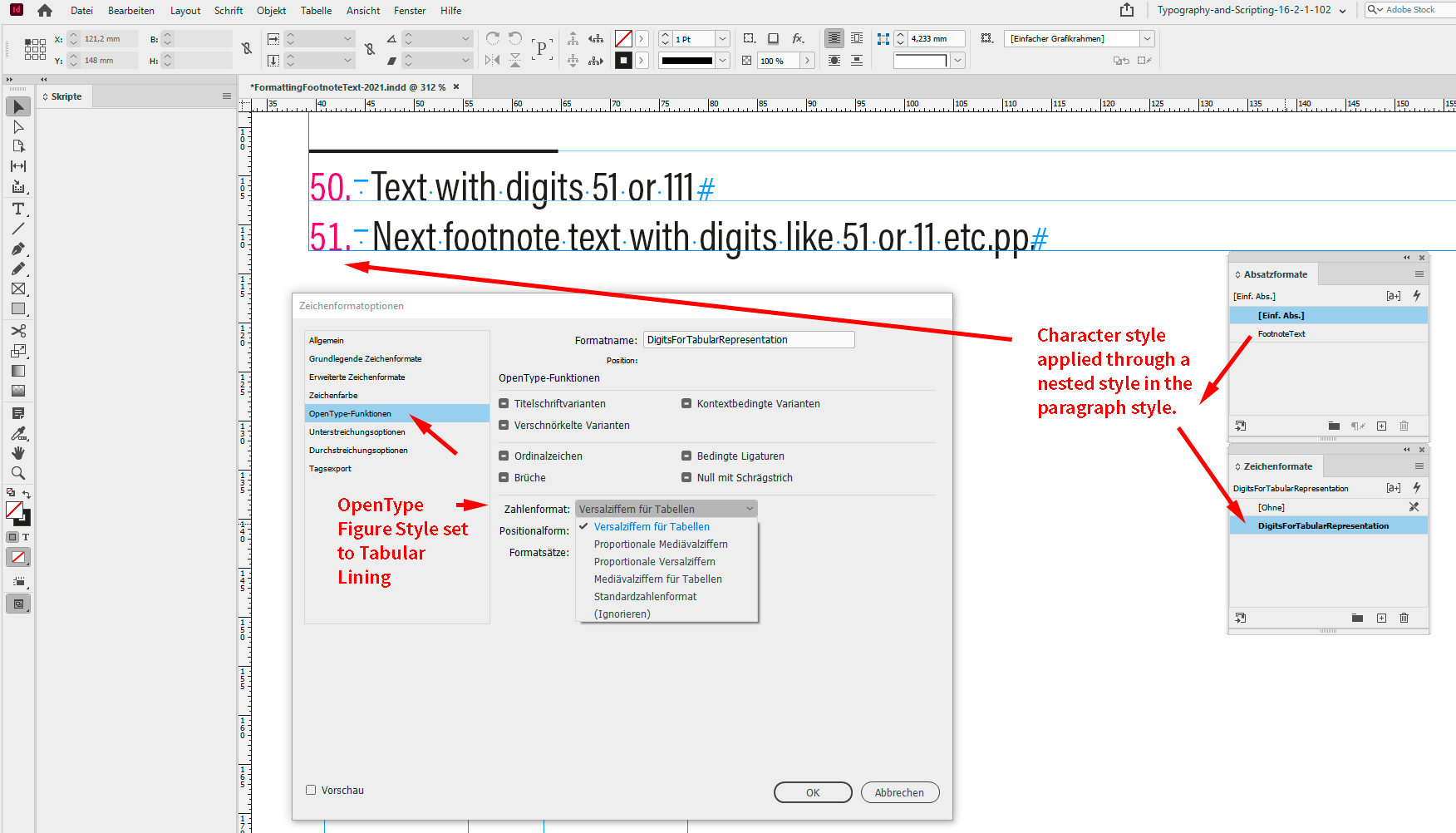Viewport: 1456px width, 833px height.
Task: Click the Formatname text field
Action: click(x=748, y=340)
